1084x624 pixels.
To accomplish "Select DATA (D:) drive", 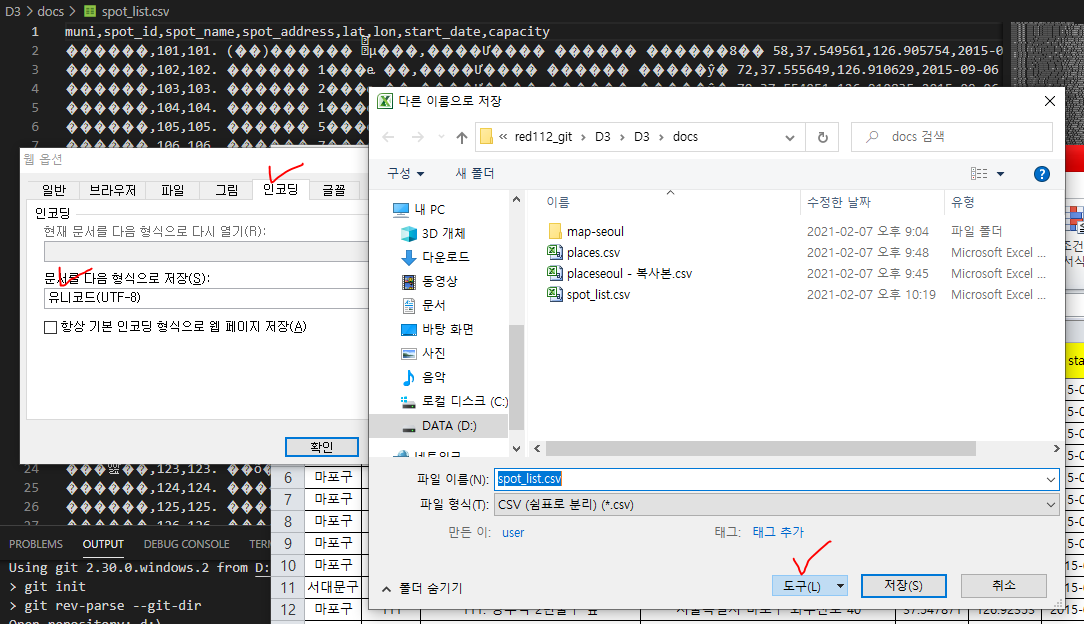I will click(438, 426).
